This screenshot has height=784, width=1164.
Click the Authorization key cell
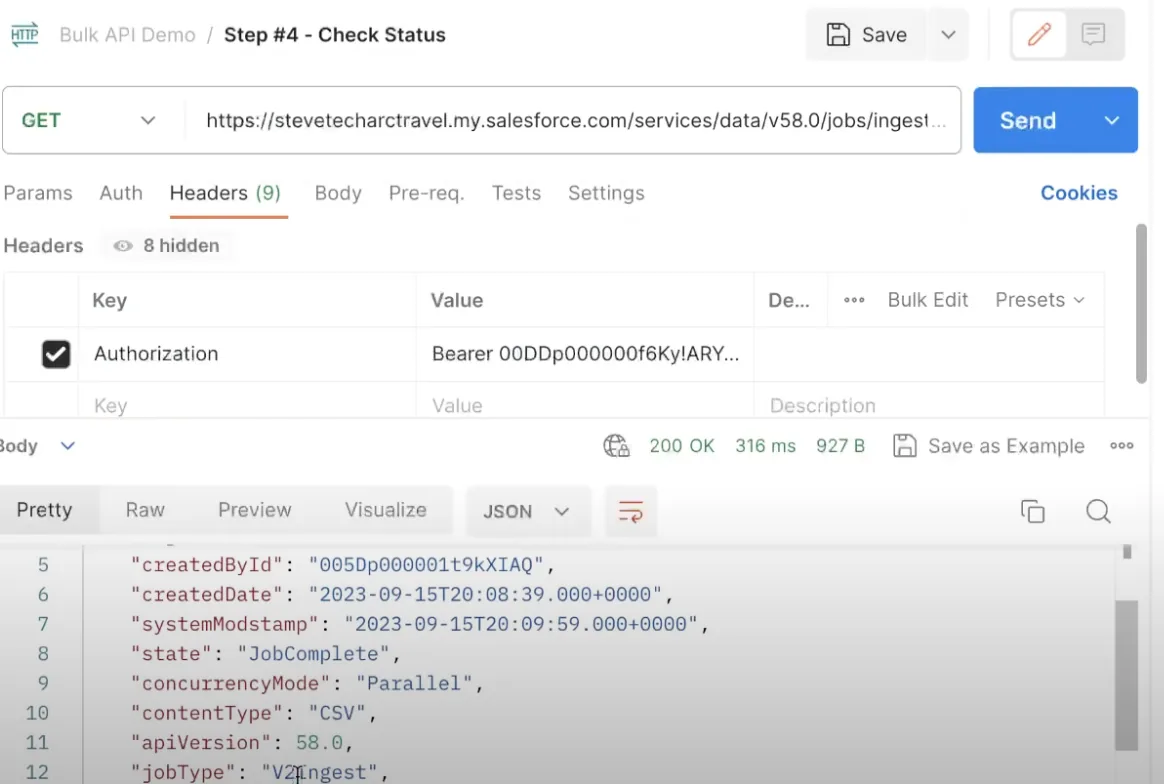pyautogui.click(x=247, y=354)
